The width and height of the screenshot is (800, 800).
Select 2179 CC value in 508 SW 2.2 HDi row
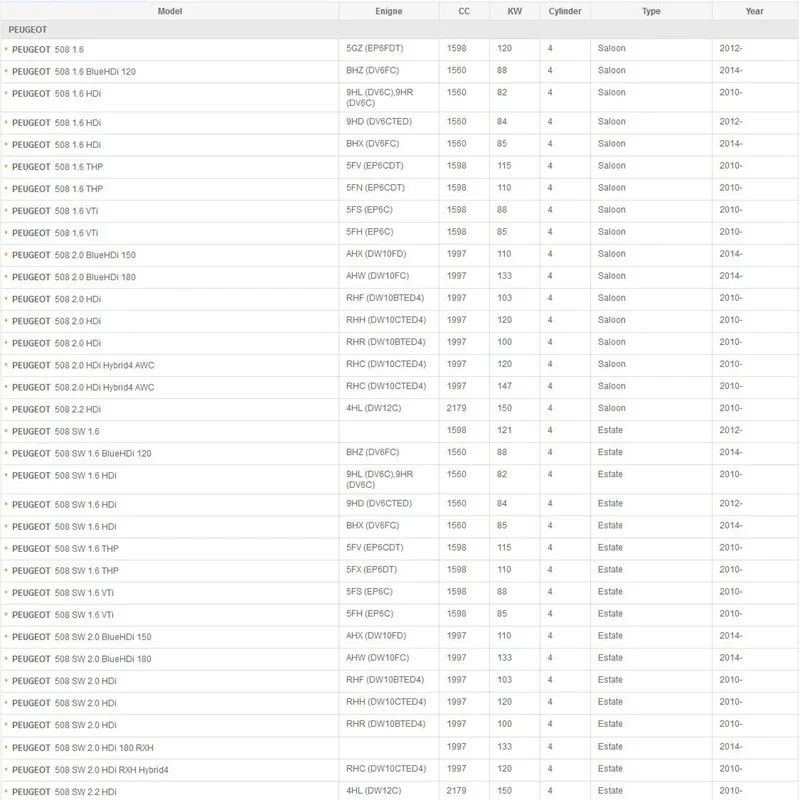tap(456, 791)
